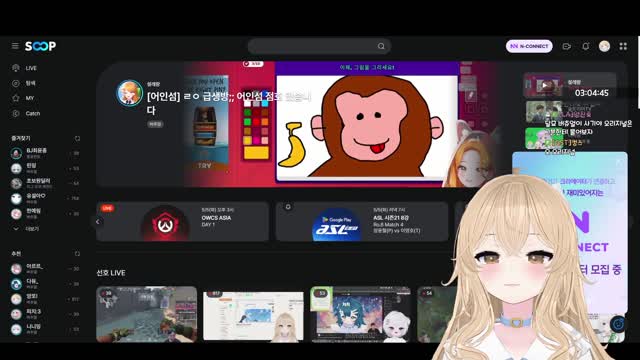The height and width of the screenshot is (360, 640).
Task: Open recommended channel 피지3
Action: [x=45, y=314]
